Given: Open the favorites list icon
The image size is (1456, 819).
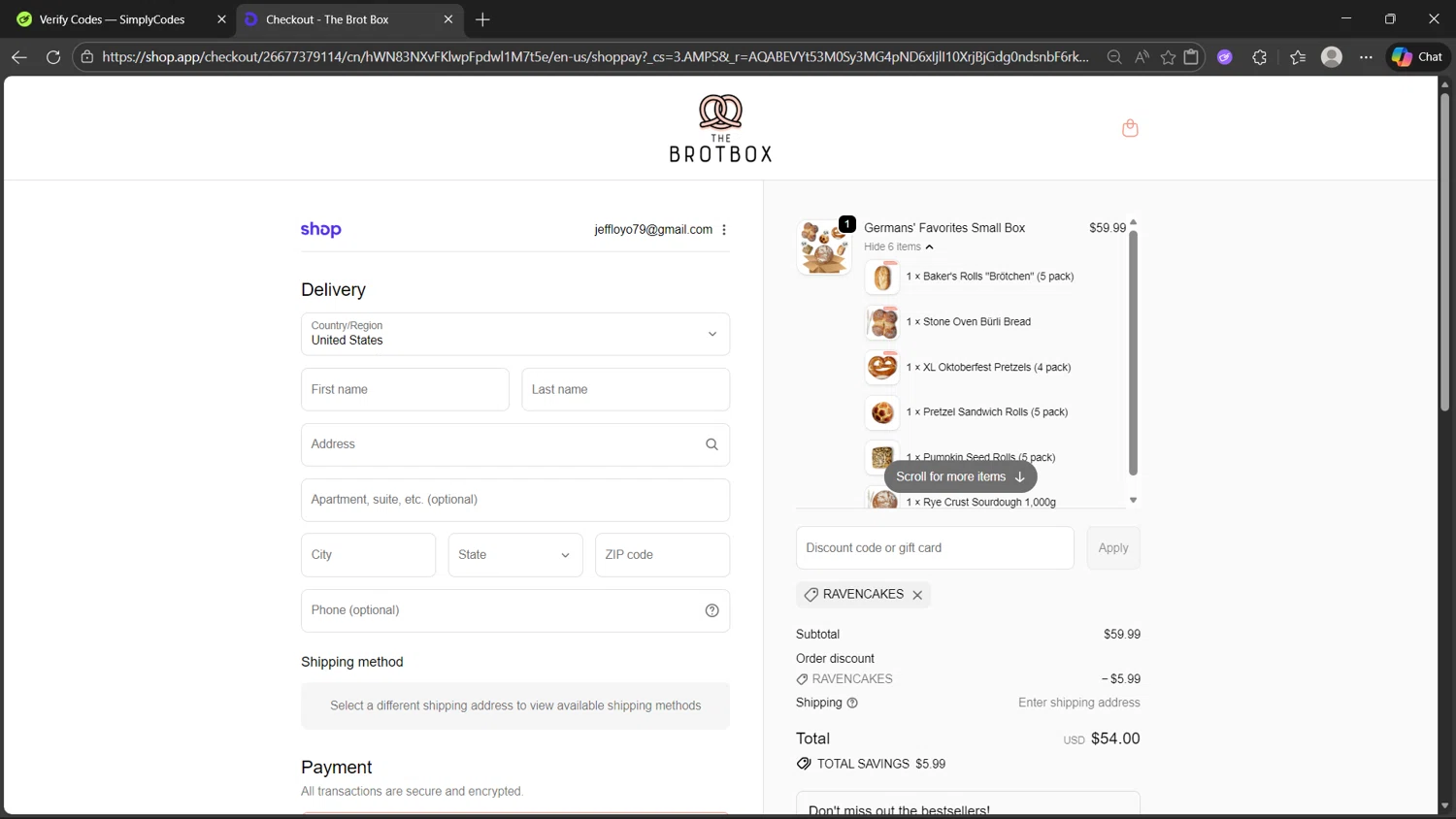Looking at the screenshot, I should [x=1298, y=57].
